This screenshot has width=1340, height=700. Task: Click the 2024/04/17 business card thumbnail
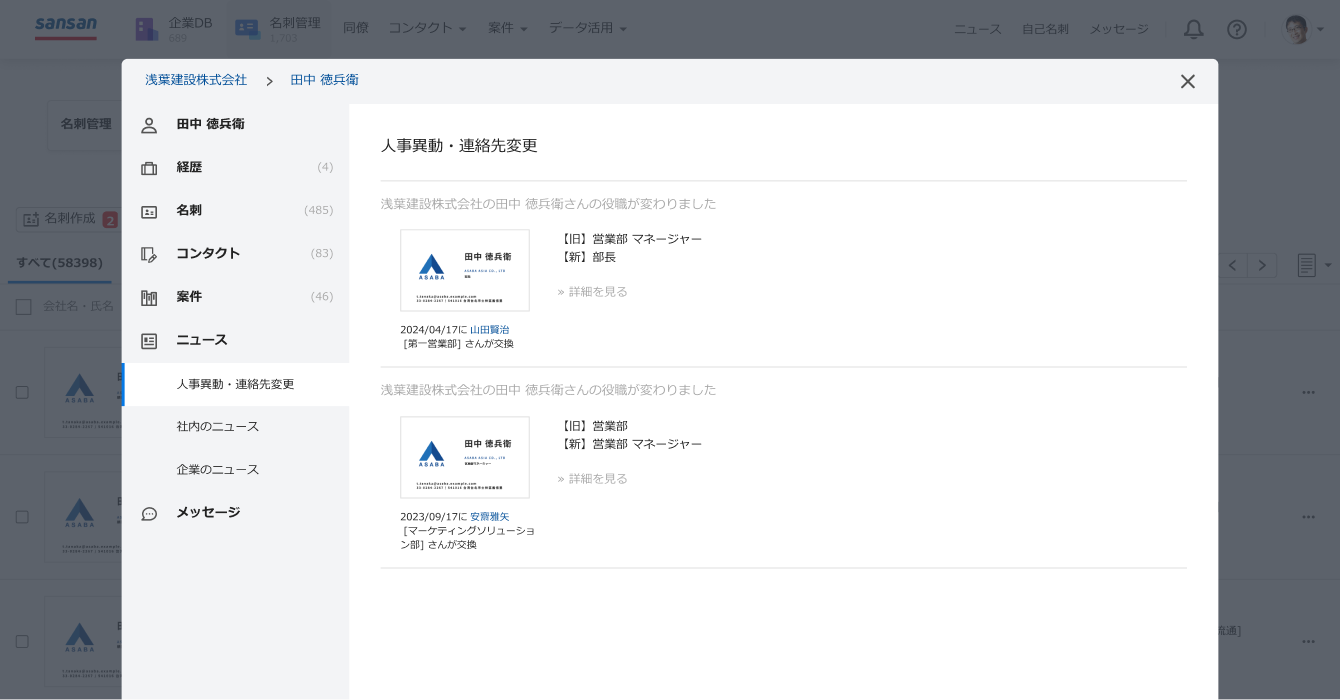[x=465, y=270]
